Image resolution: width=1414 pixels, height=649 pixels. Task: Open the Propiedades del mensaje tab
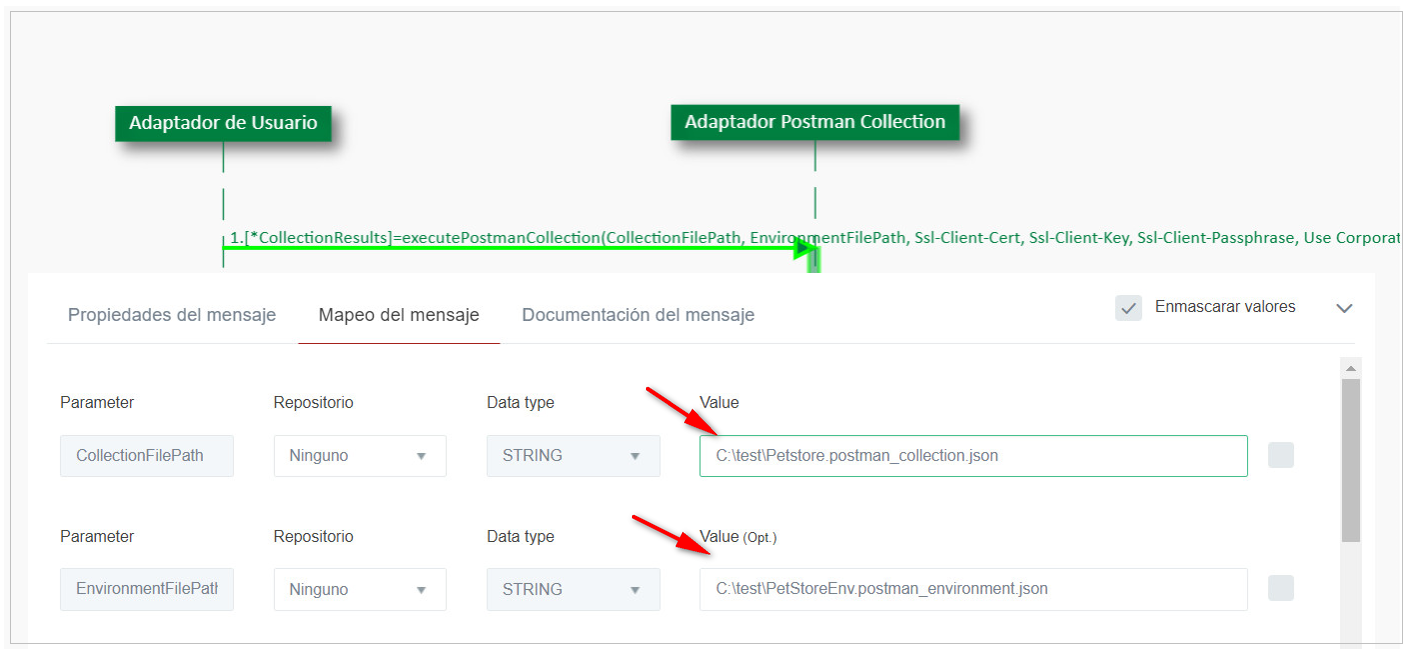(x=172, y=315)
